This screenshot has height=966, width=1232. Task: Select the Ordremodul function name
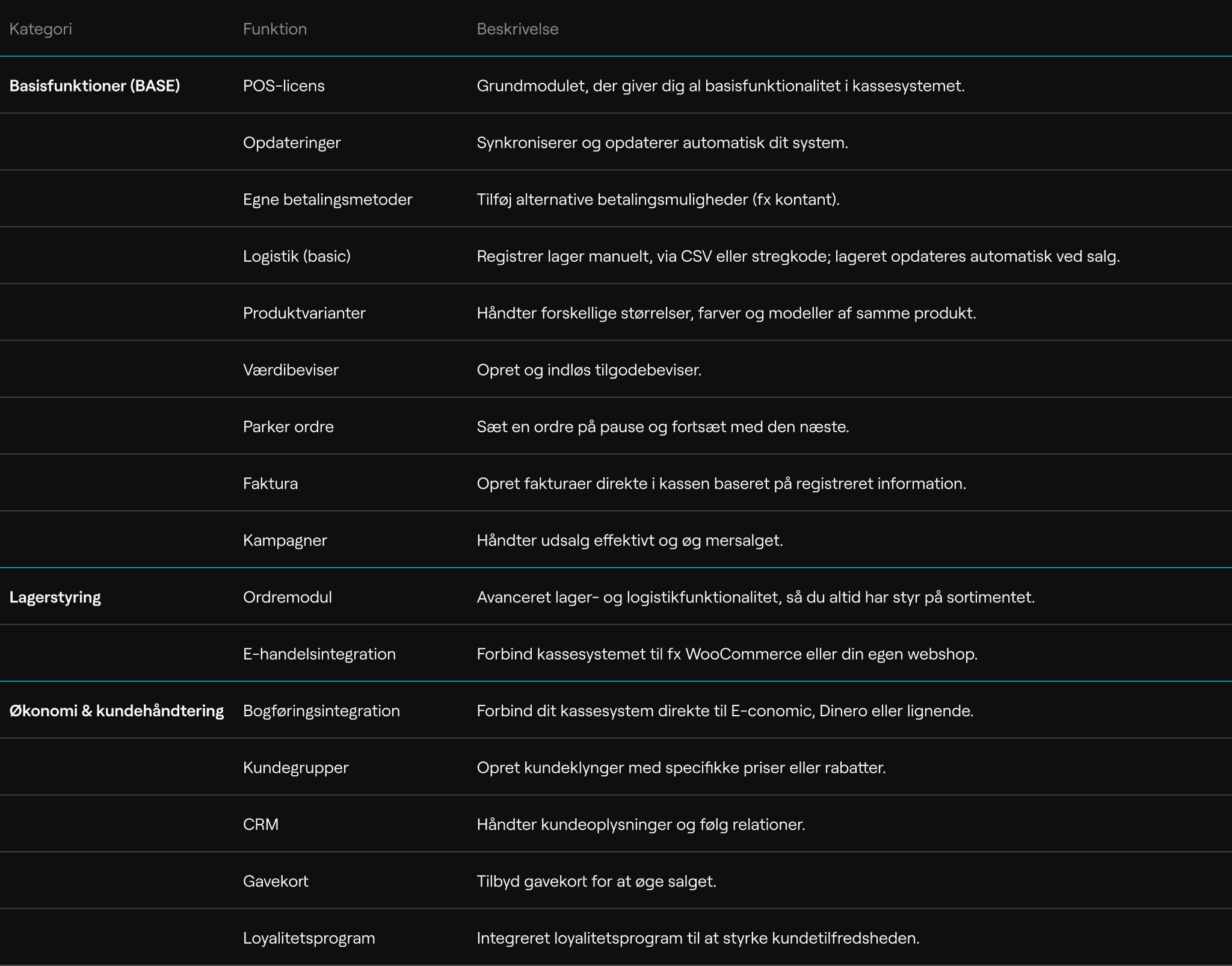287,597
